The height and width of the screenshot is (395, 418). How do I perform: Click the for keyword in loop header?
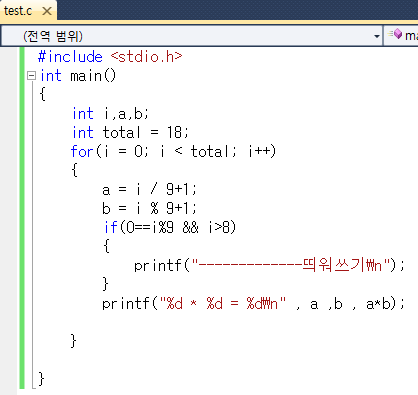click(x=82, y=151)
